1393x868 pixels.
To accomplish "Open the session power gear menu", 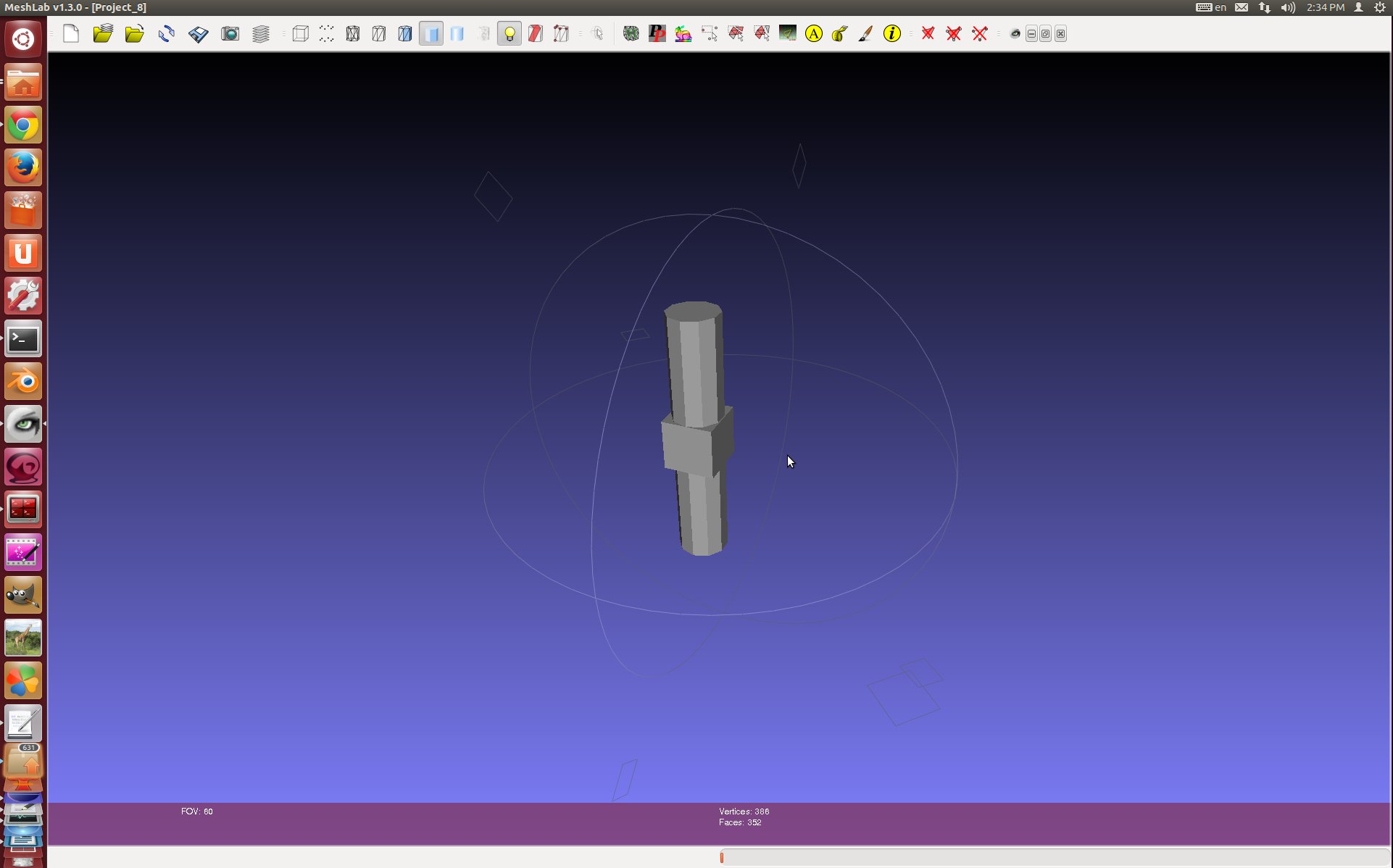I will (1380, 7).
